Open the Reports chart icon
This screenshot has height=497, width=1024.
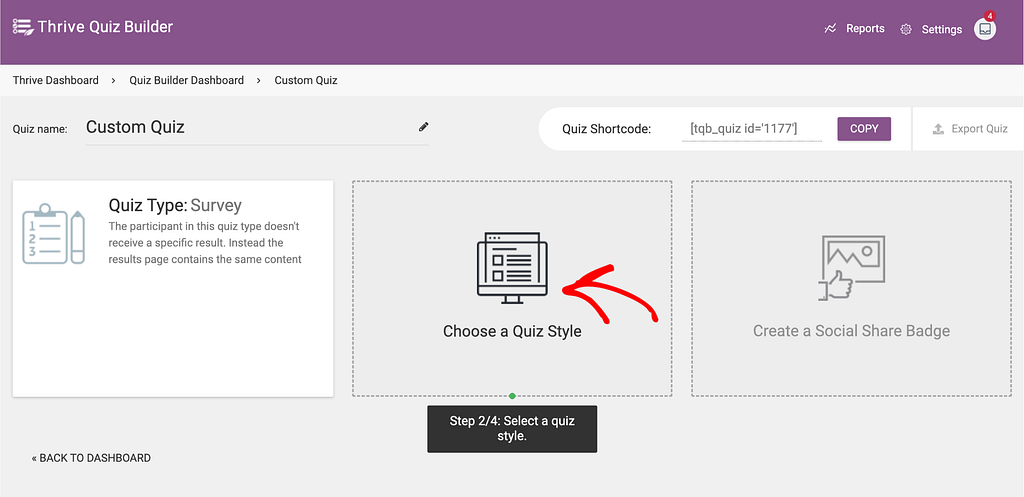tap(830, 29)
